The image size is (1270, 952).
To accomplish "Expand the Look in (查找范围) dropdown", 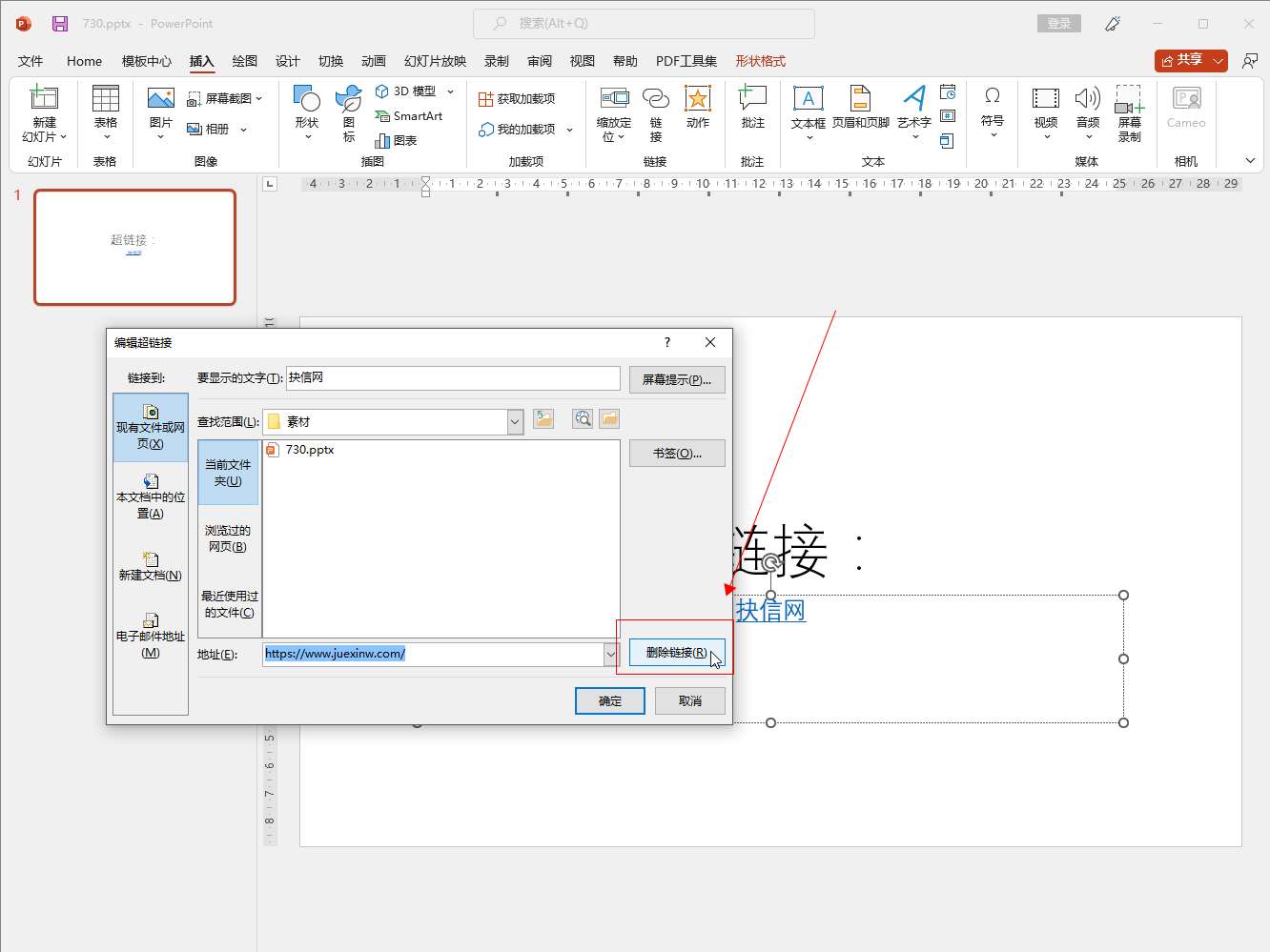I will (x=516, y=421).
